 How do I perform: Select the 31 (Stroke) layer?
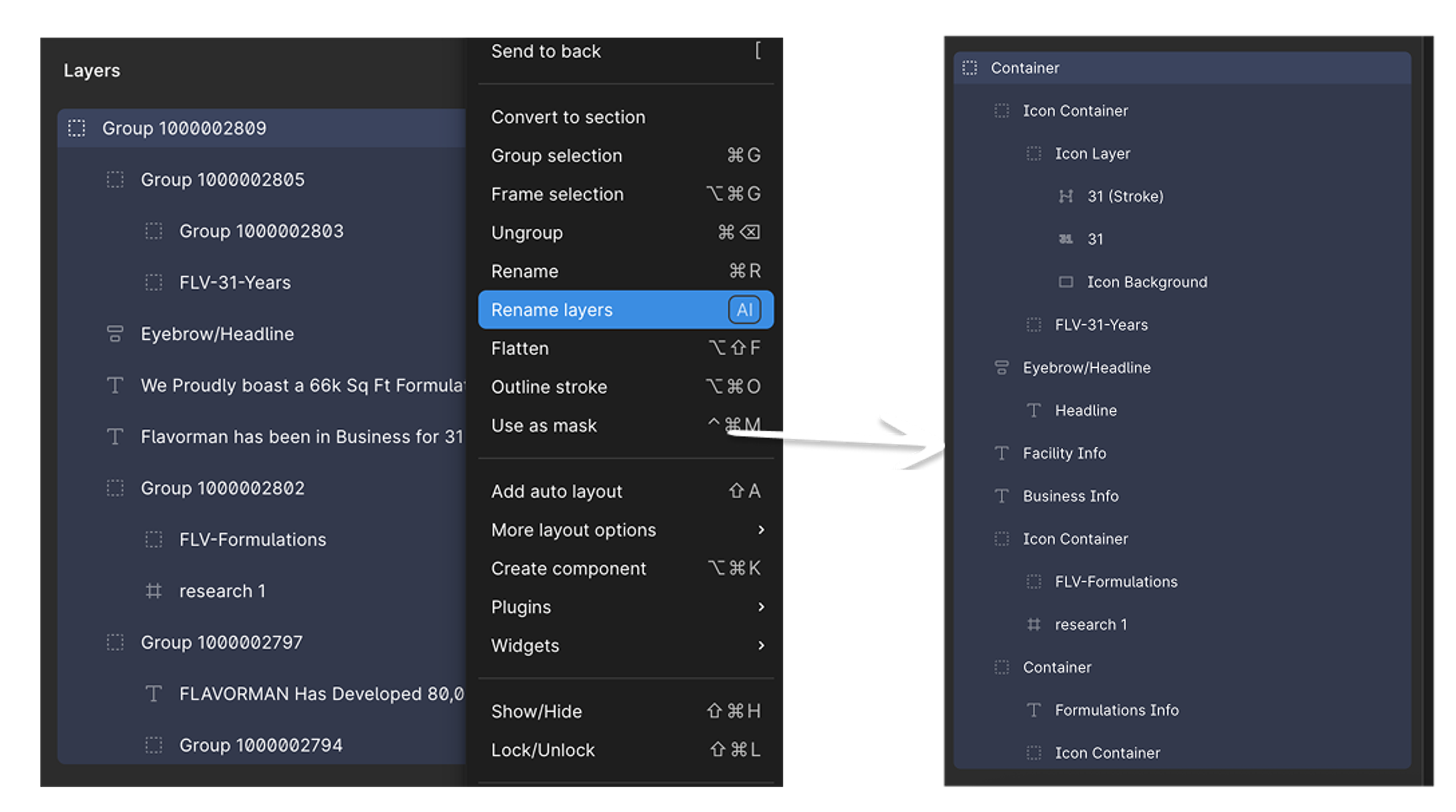(x=1183, y=197)
